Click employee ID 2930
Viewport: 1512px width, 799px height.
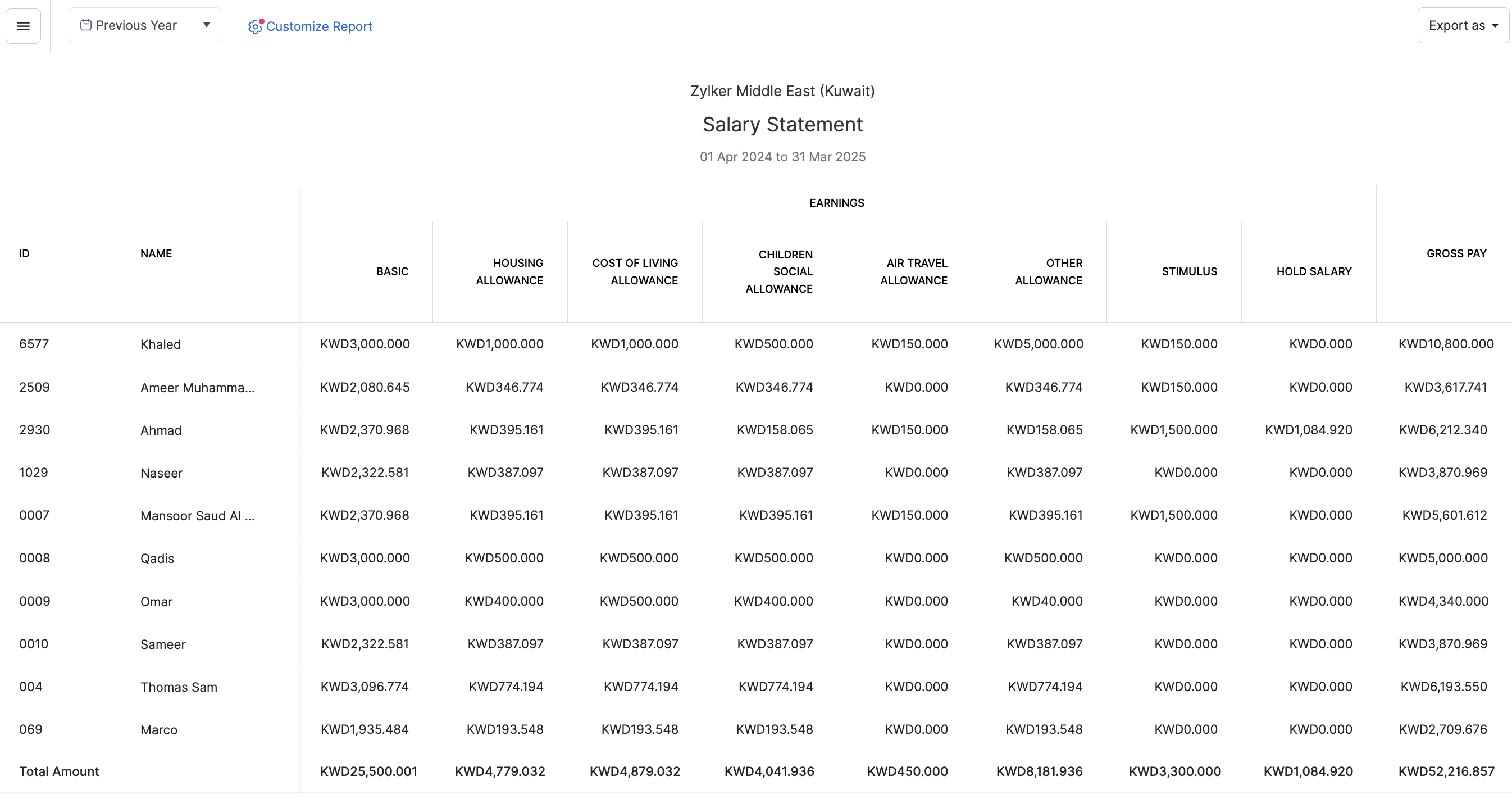point(35,430)
